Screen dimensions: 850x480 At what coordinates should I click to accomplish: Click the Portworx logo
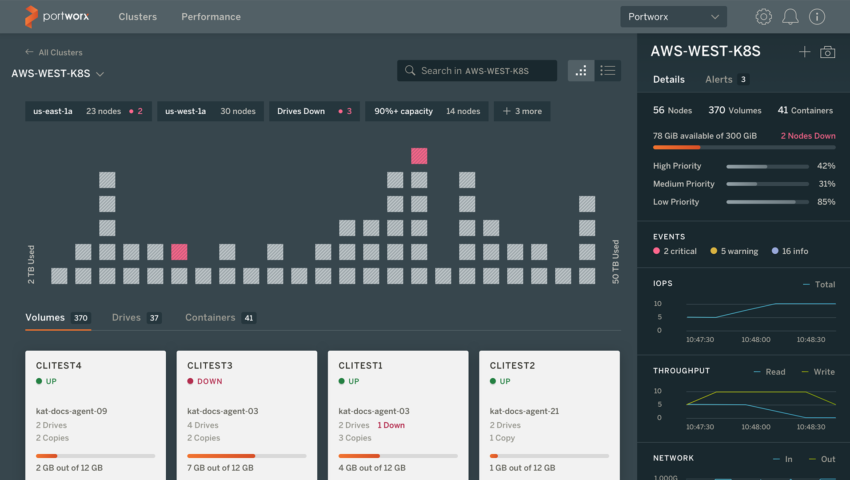click(57, 17)
